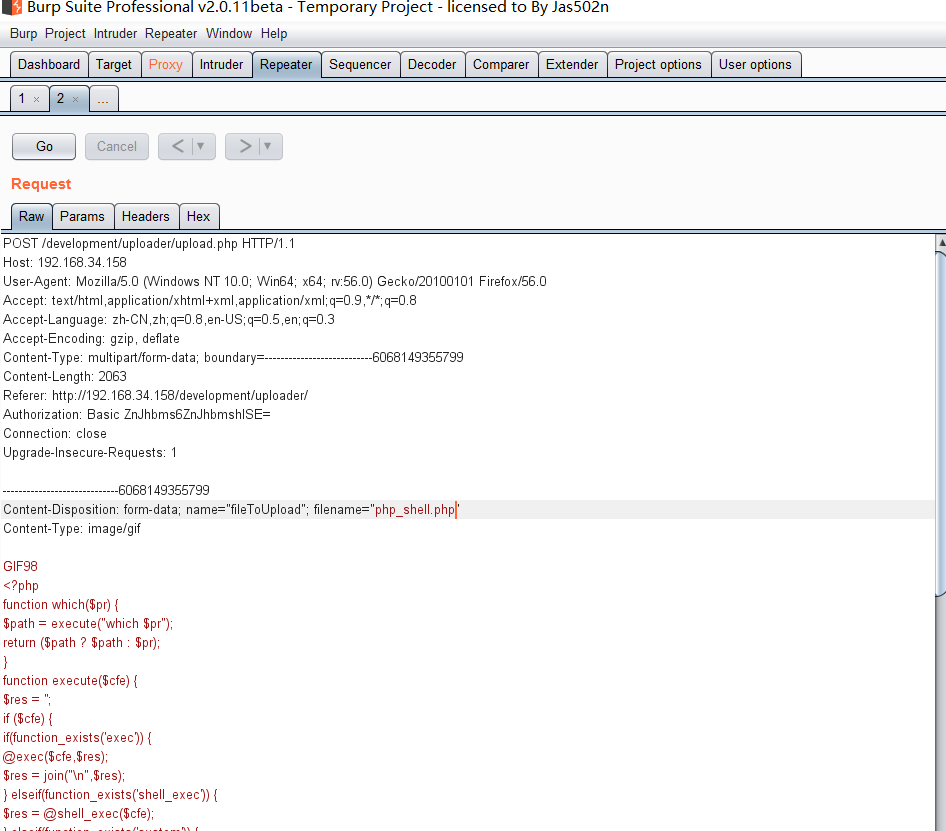The height and width of the screenshot is (831, 946).
Task: Open the history dropdown beside forward arrow
Action: [x=268, y=147]
